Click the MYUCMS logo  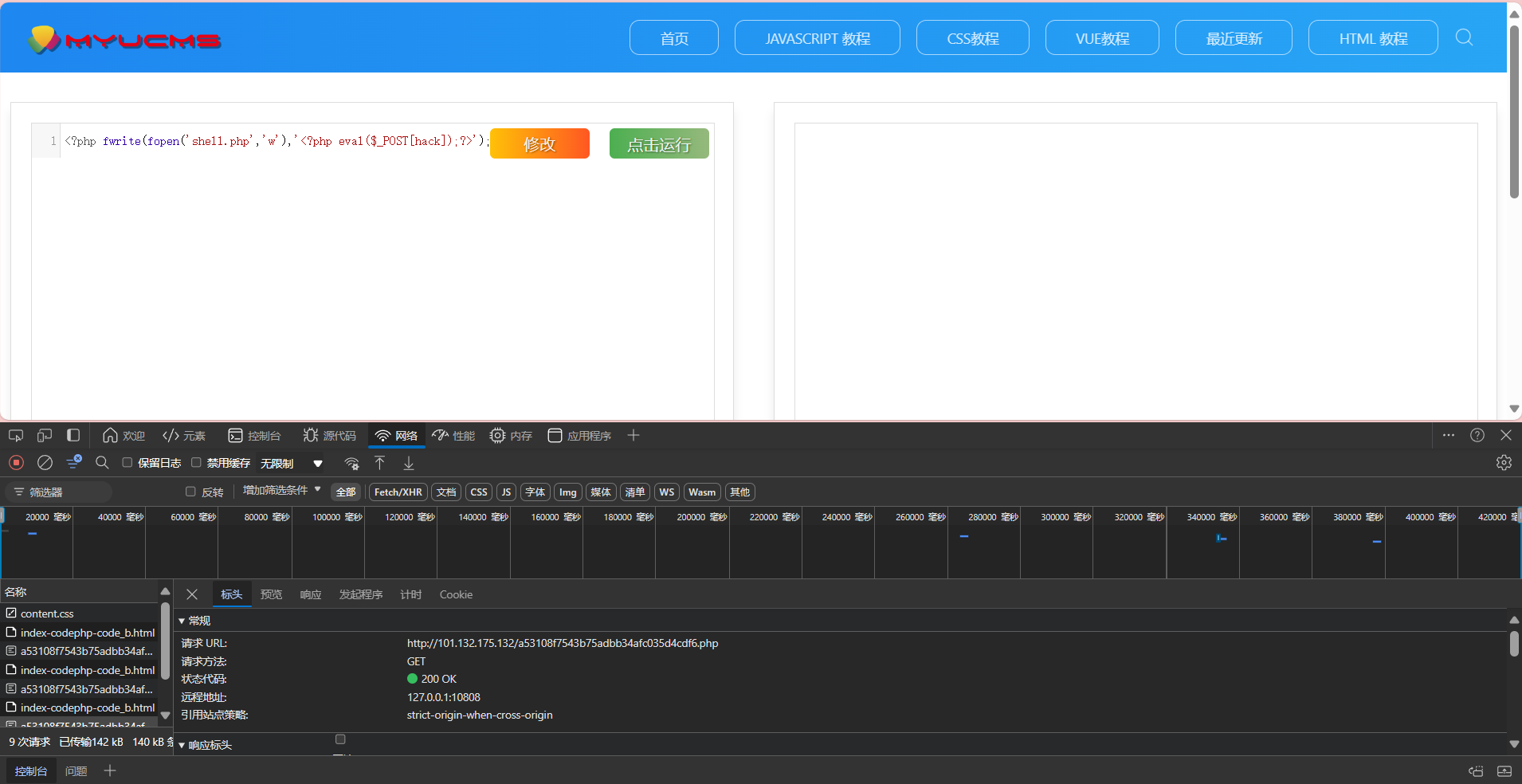124,39
